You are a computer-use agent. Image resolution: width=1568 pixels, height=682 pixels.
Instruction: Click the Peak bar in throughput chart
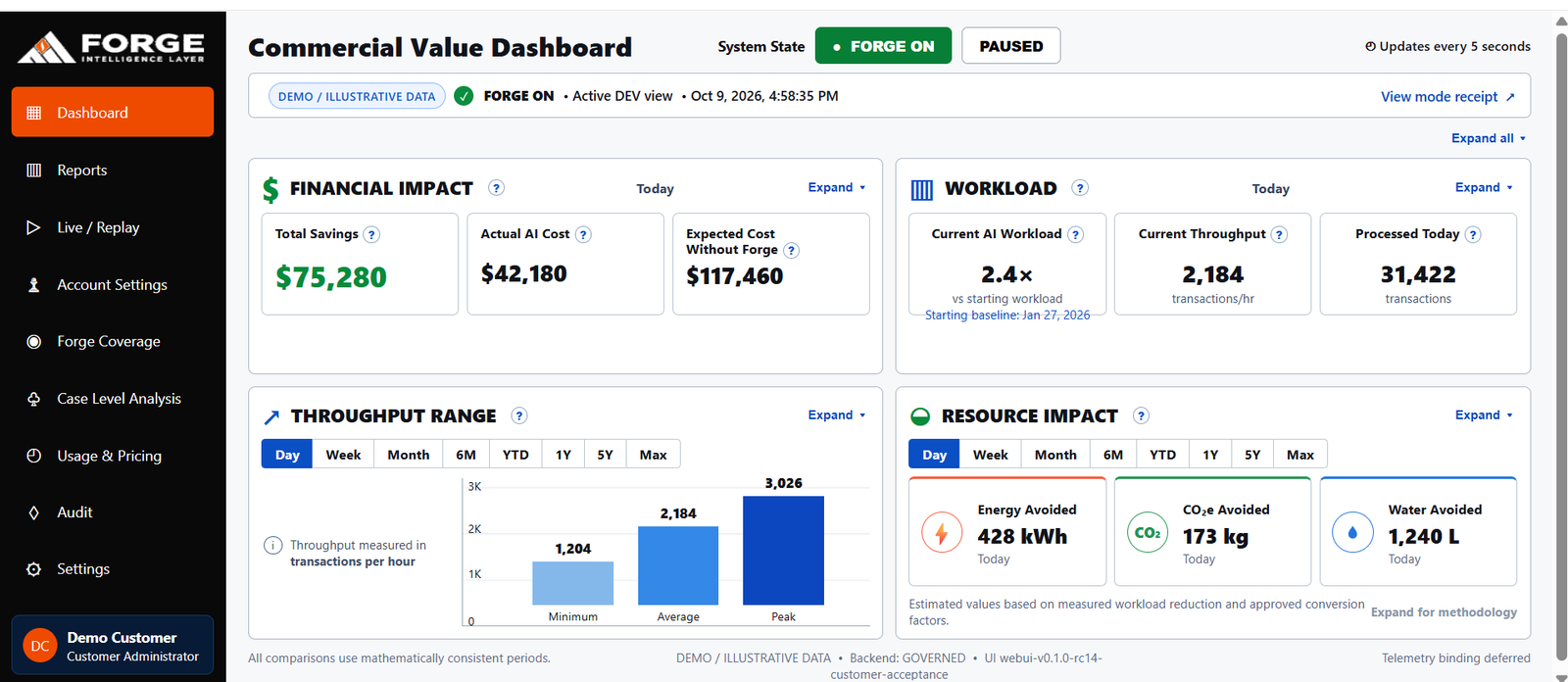[x=783, y=551]
